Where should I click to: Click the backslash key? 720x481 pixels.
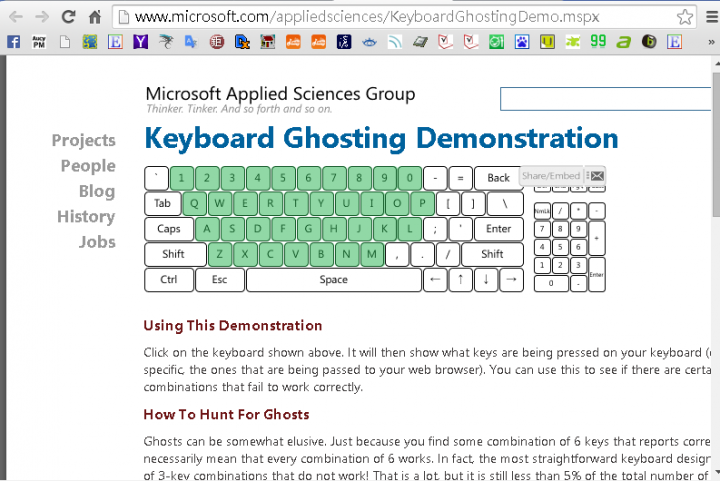click(x=505, y=203)
